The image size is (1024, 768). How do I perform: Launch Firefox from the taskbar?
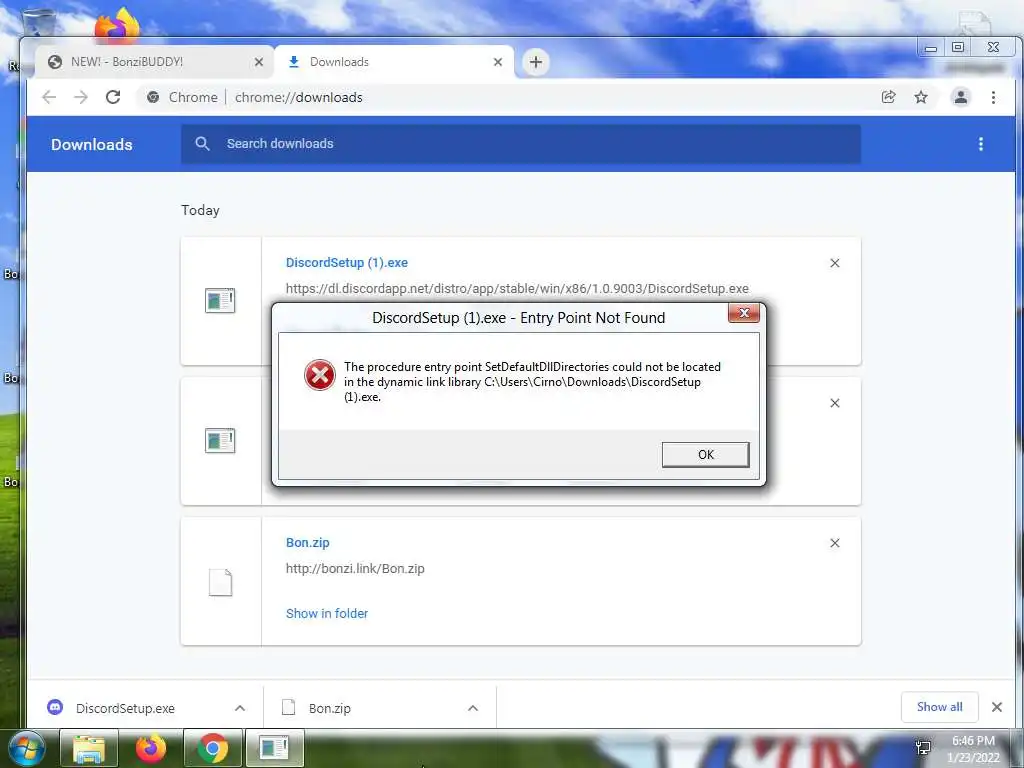click(x=151, y=748)
